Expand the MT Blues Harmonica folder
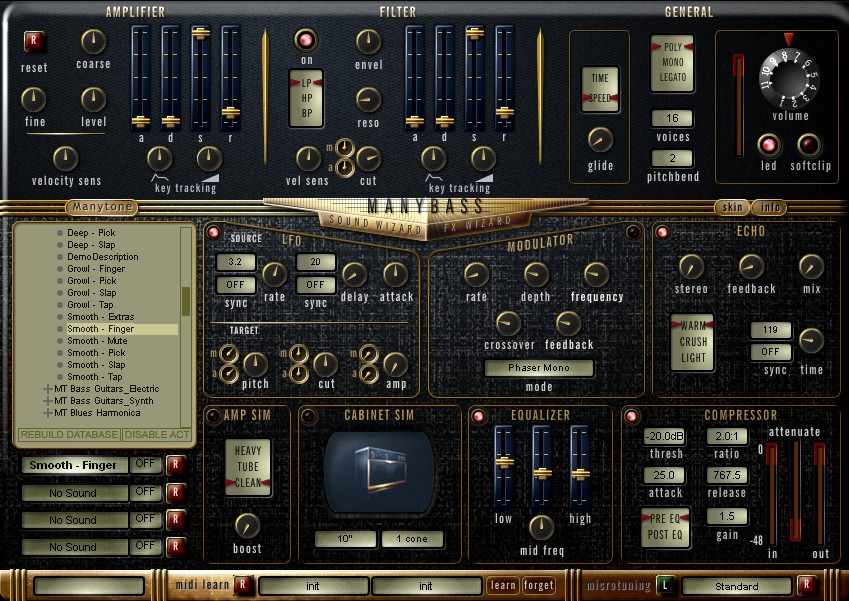The image size is (849, 601). (x=48, y=413)
